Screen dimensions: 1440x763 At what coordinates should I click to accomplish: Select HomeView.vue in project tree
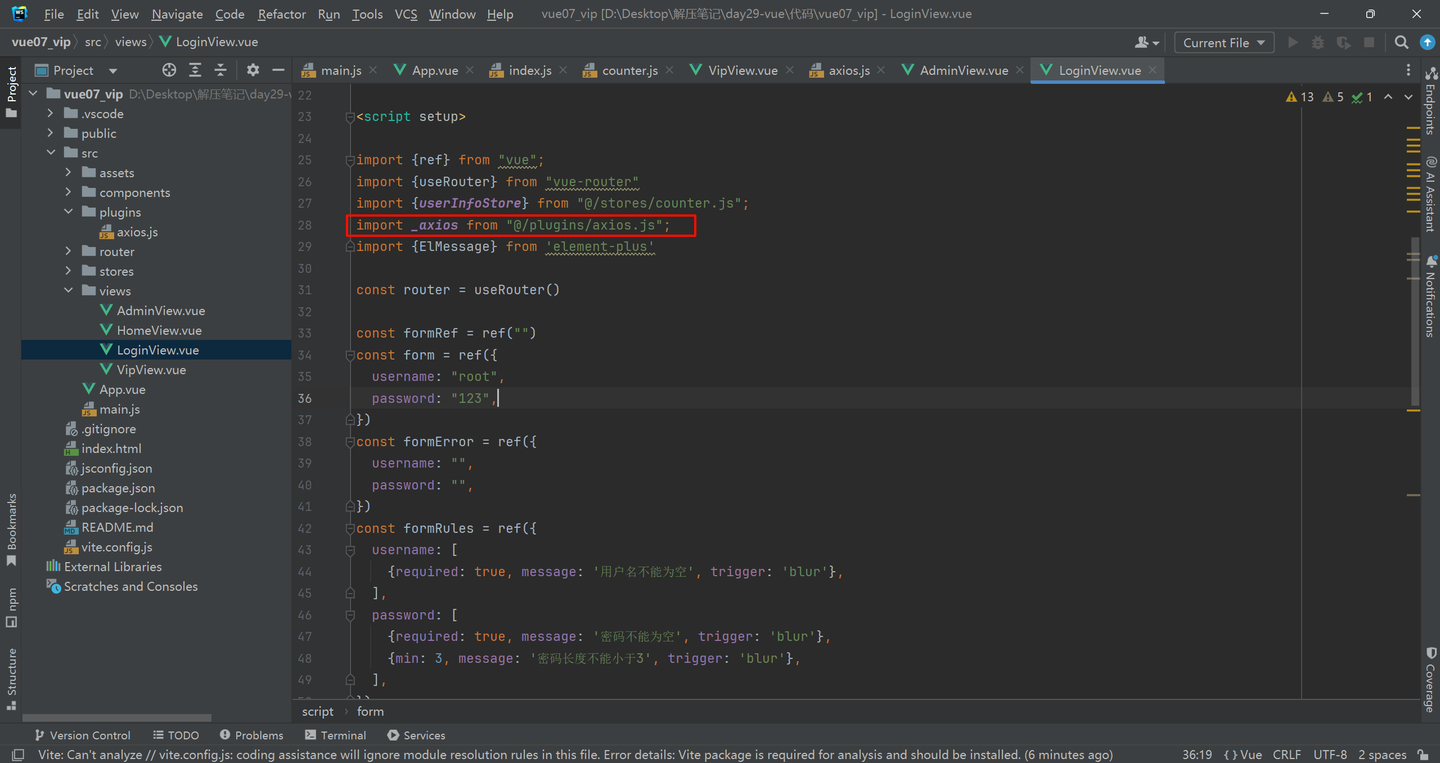point(159,330)
